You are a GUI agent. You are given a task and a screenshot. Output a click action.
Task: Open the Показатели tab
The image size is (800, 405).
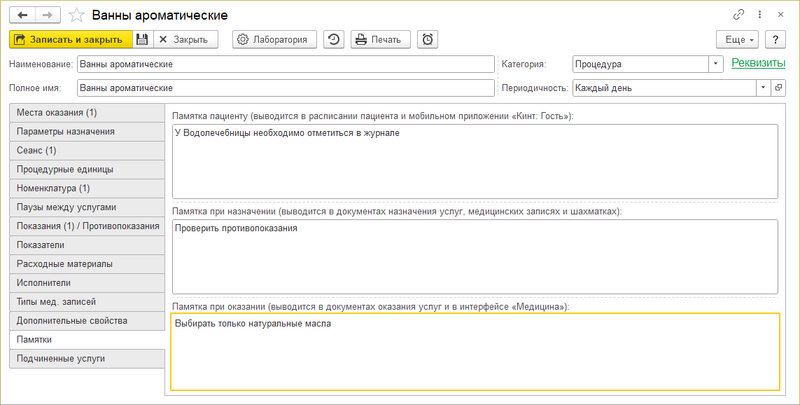click(87, 245)
